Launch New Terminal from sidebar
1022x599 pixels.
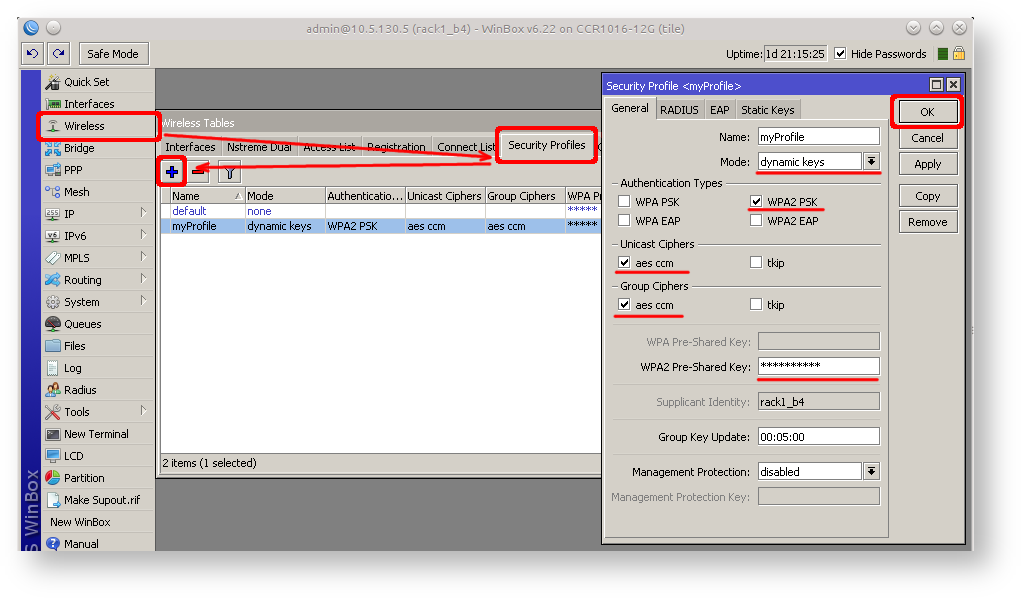[x=95, y=434]
